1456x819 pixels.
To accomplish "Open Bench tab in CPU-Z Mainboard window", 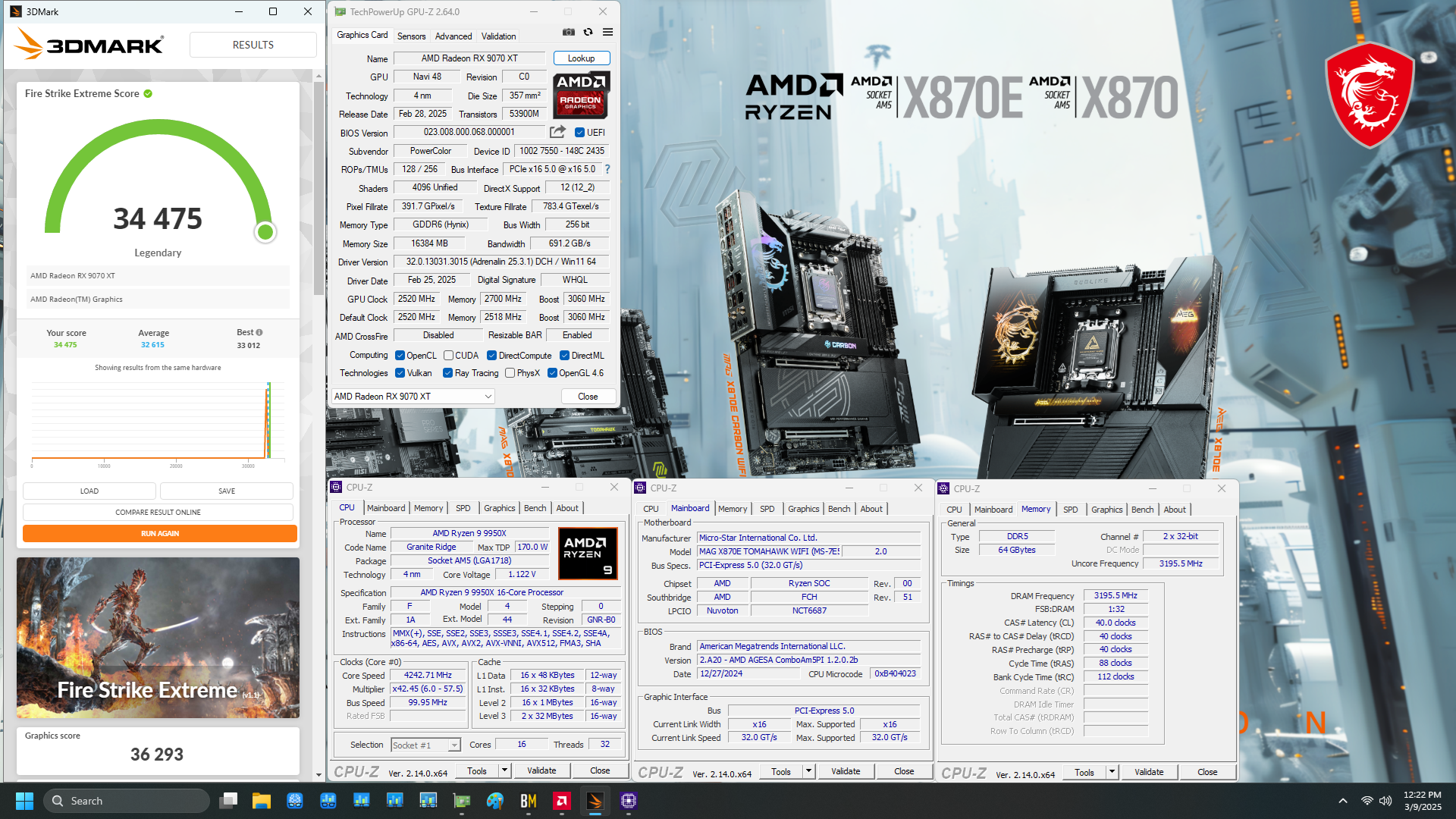I will coord(839,509).
